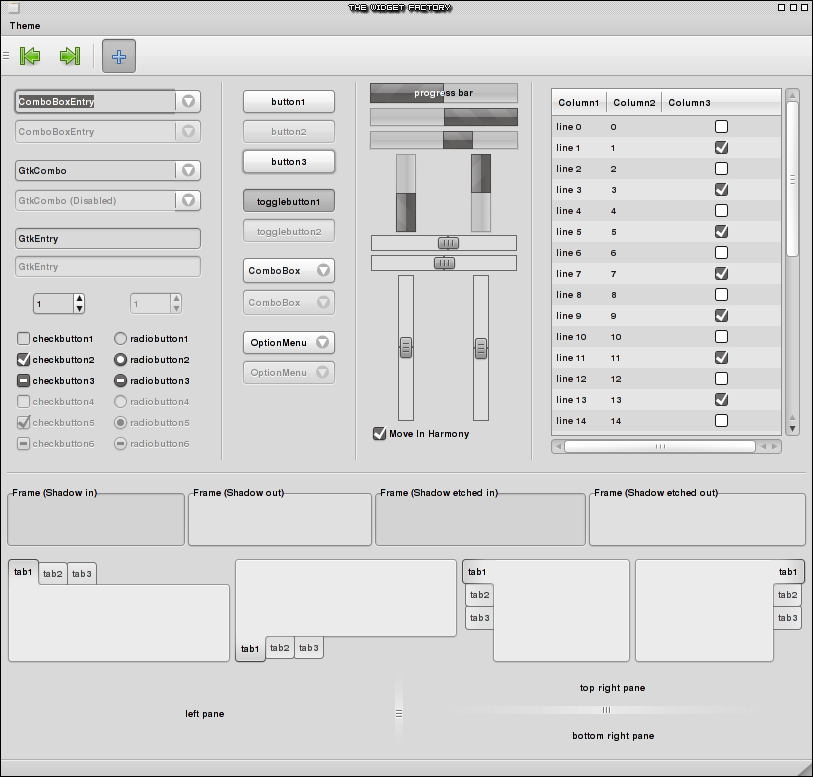Click the horizontal pane divider handle
Viewport: 813px width, 777px height.
[606, 710]
